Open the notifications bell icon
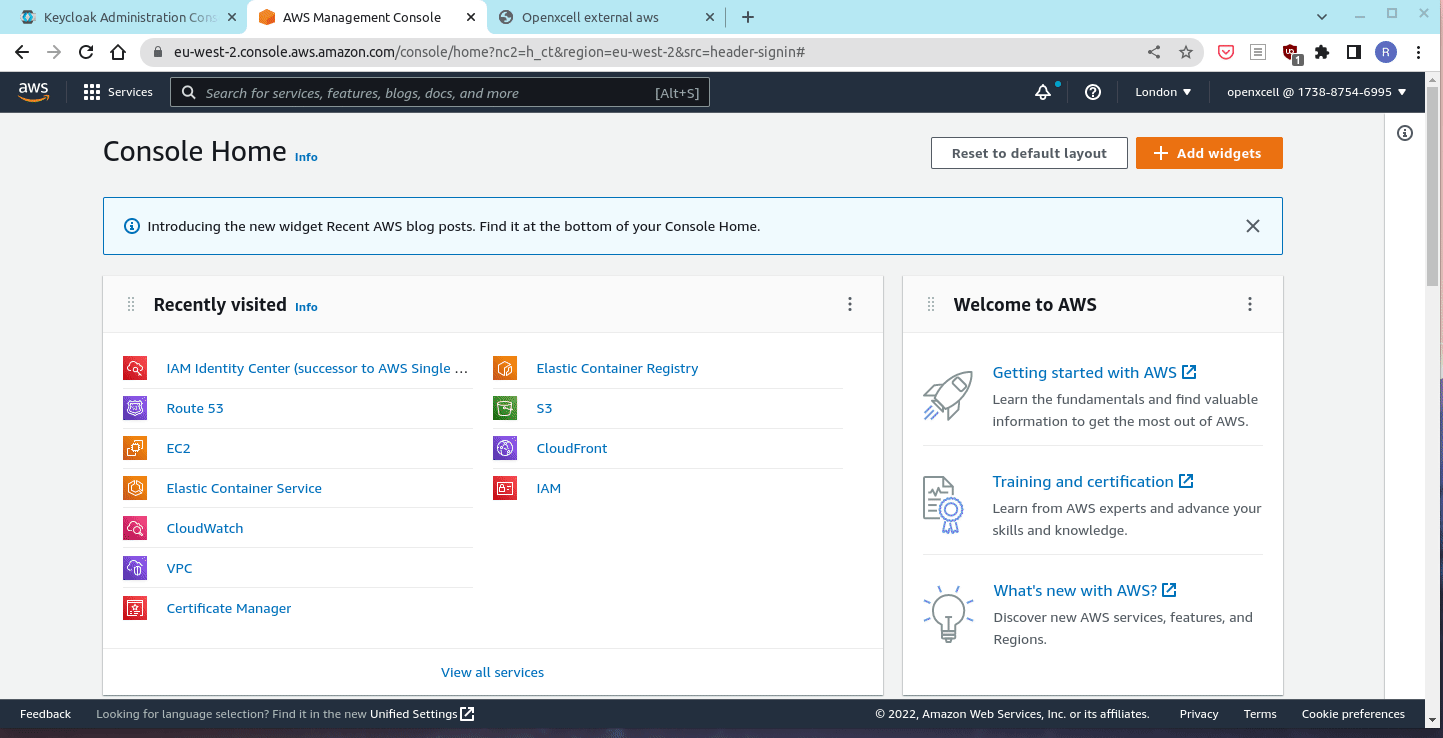The width and height of the screenshot is (1443, 738). point(1042,92)
